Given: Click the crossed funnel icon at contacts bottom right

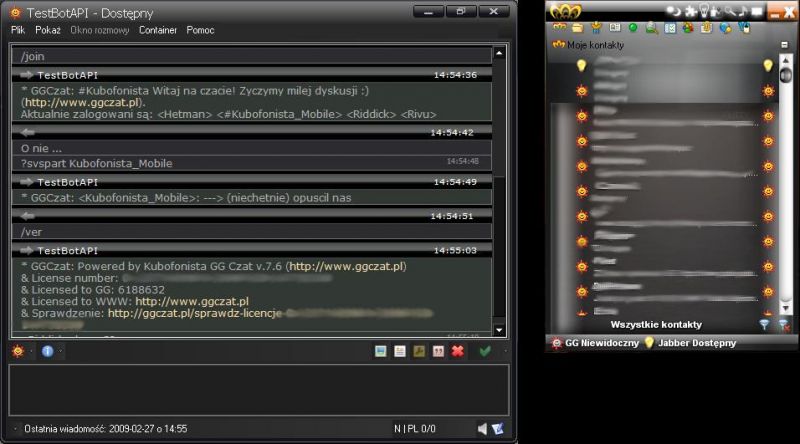Looking at the screenshot, I should (x=784, y=325).
